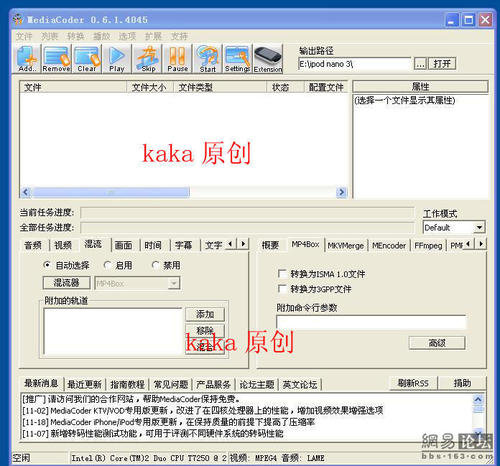Click the Remove toolbar icon

pos(56,59)
